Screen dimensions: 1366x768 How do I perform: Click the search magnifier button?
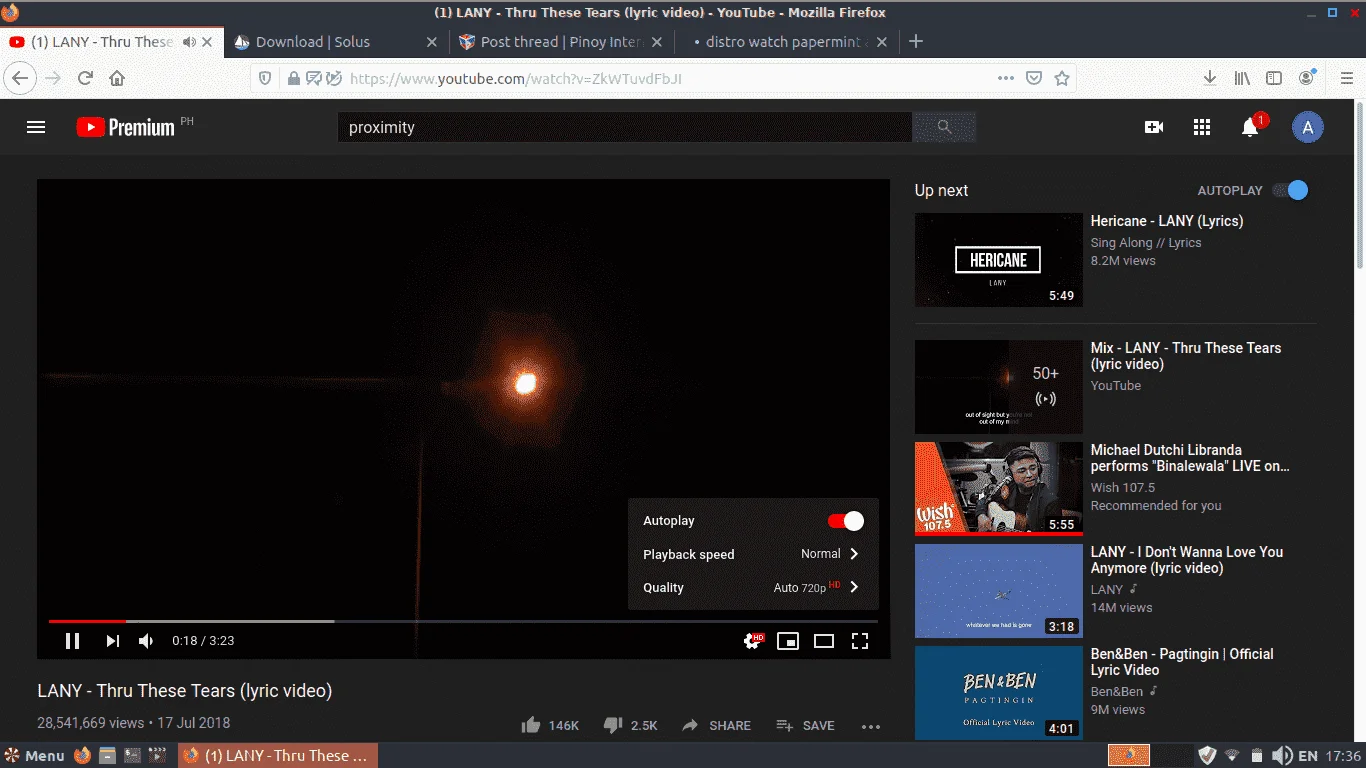(944, 127)
